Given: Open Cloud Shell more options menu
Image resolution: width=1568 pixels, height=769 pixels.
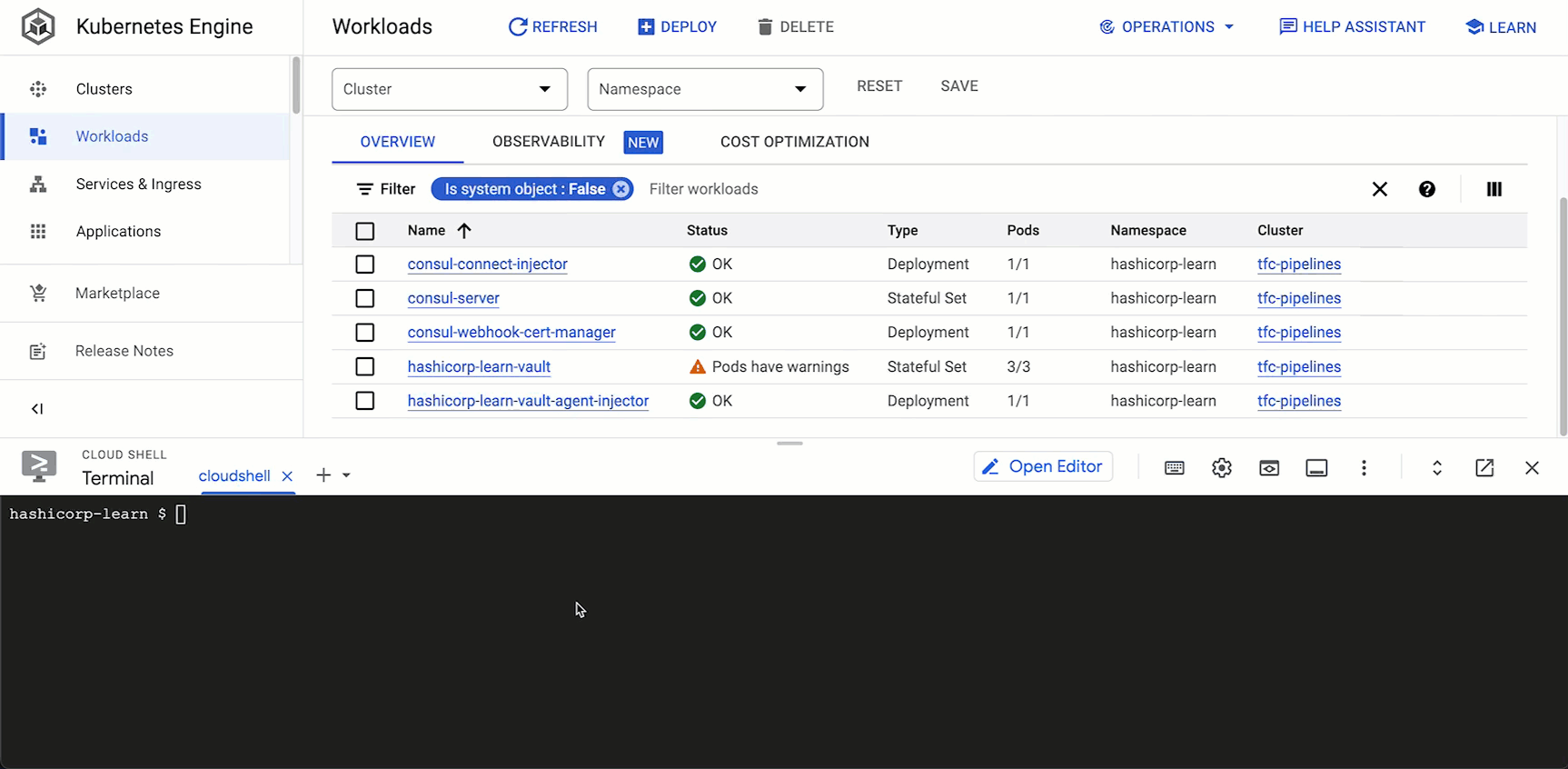Looking at the screenshot, I should (x=1364, y=468).
